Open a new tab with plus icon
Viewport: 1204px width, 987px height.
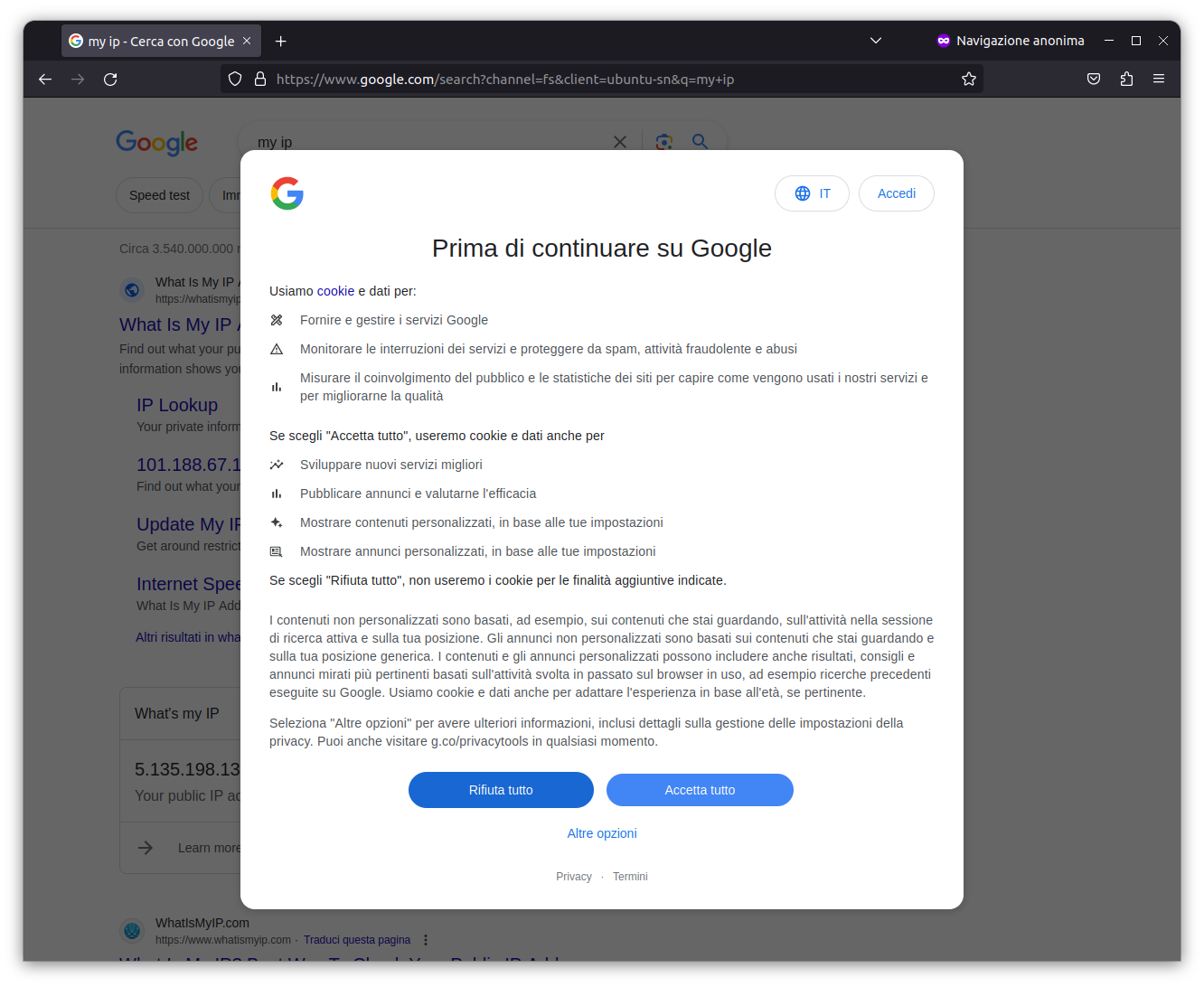click(x=281, y=41)
